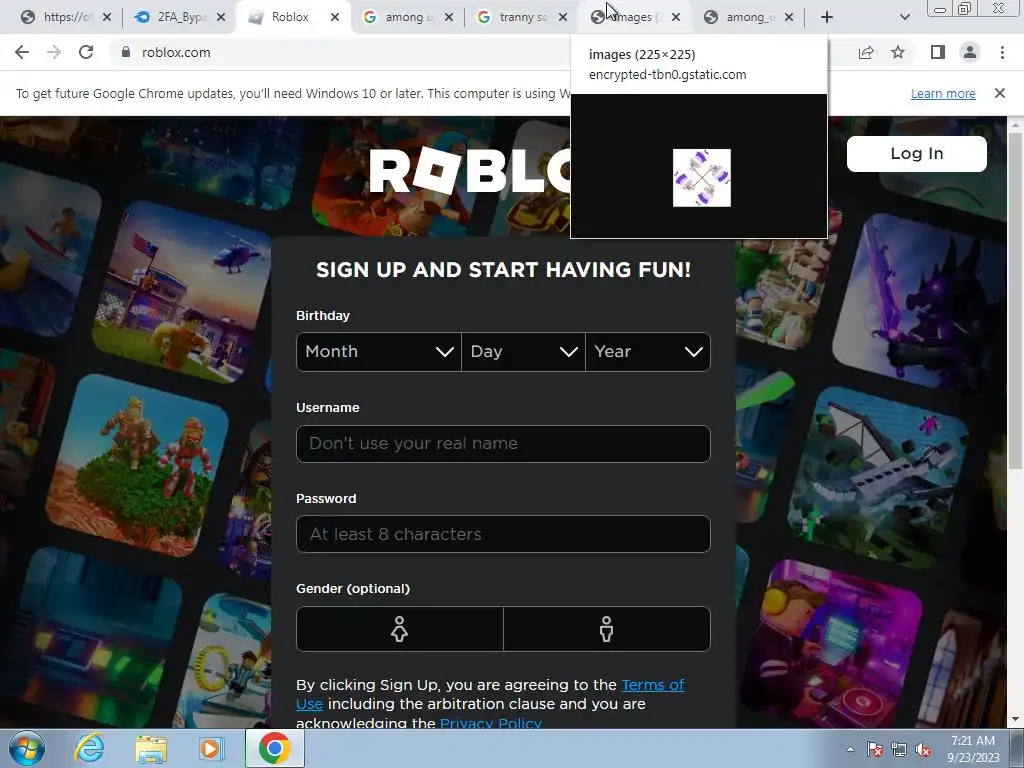Open the Learn more link
Image resolution: width=1024 pixels, height=768 pixels.
click(x=943, y=93)
